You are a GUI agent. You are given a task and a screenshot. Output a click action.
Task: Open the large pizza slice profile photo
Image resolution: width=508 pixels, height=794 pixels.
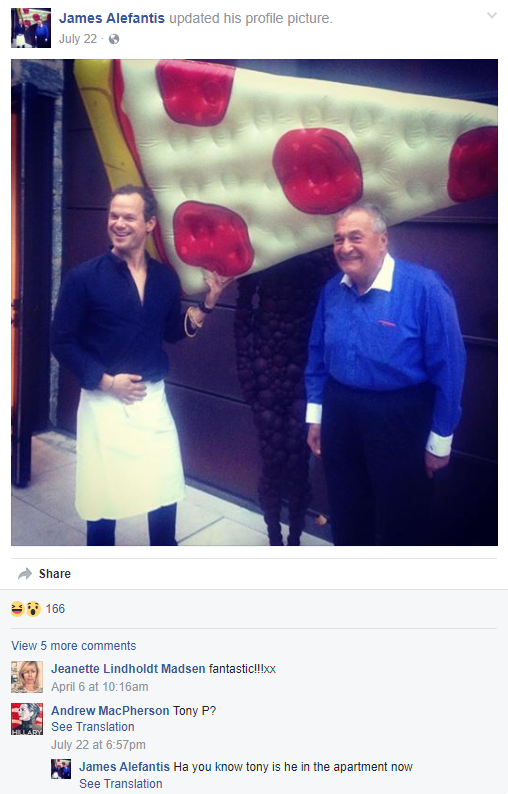pyautogui.click(x=254, y=302)
